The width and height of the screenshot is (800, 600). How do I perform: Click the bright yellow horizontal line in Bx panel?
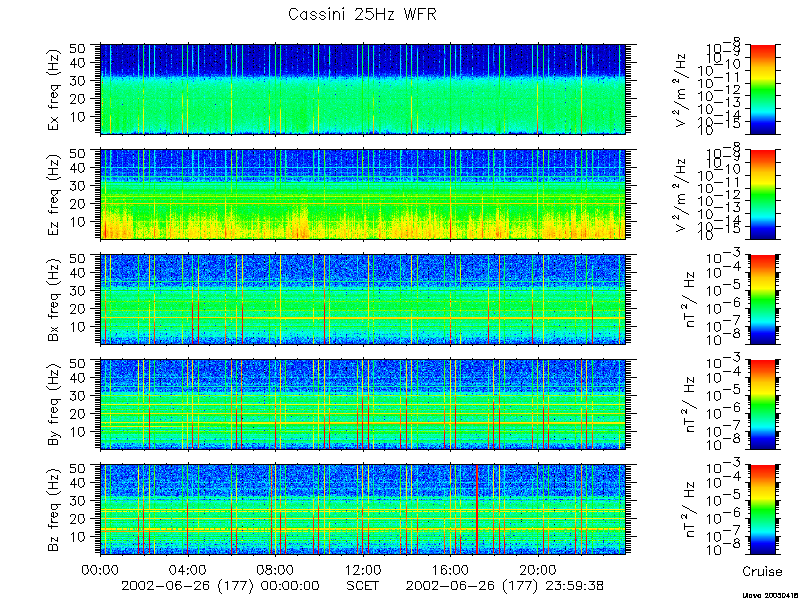pyautogui.click(x=363, y=318)
